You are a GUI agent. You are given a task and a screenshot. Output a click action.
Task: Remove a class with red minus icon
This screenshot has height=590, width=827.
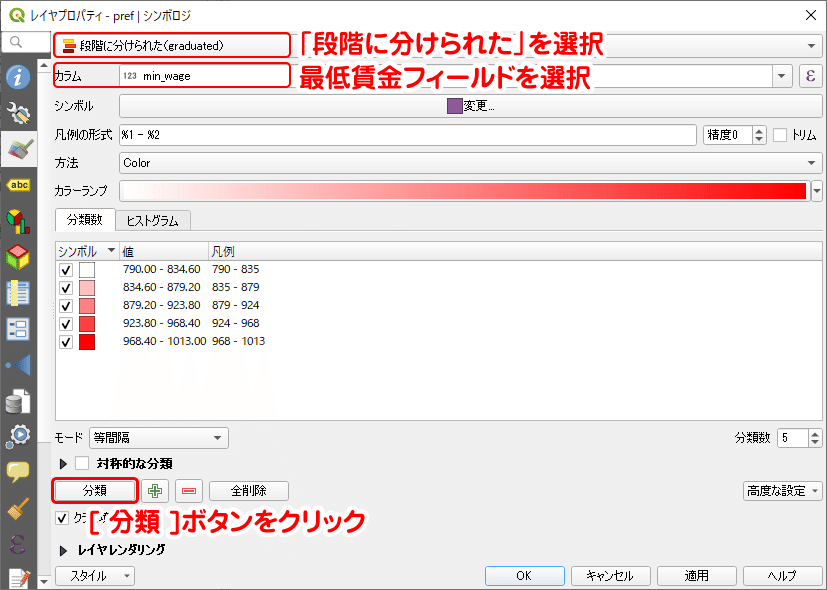click(188, 491)
